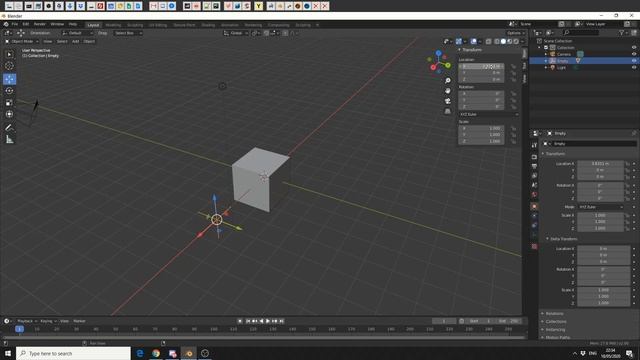Click the Location X field in sidebar
Image resolution: width=640 pixels, height=360 pixels.
[x=481, y=66]
